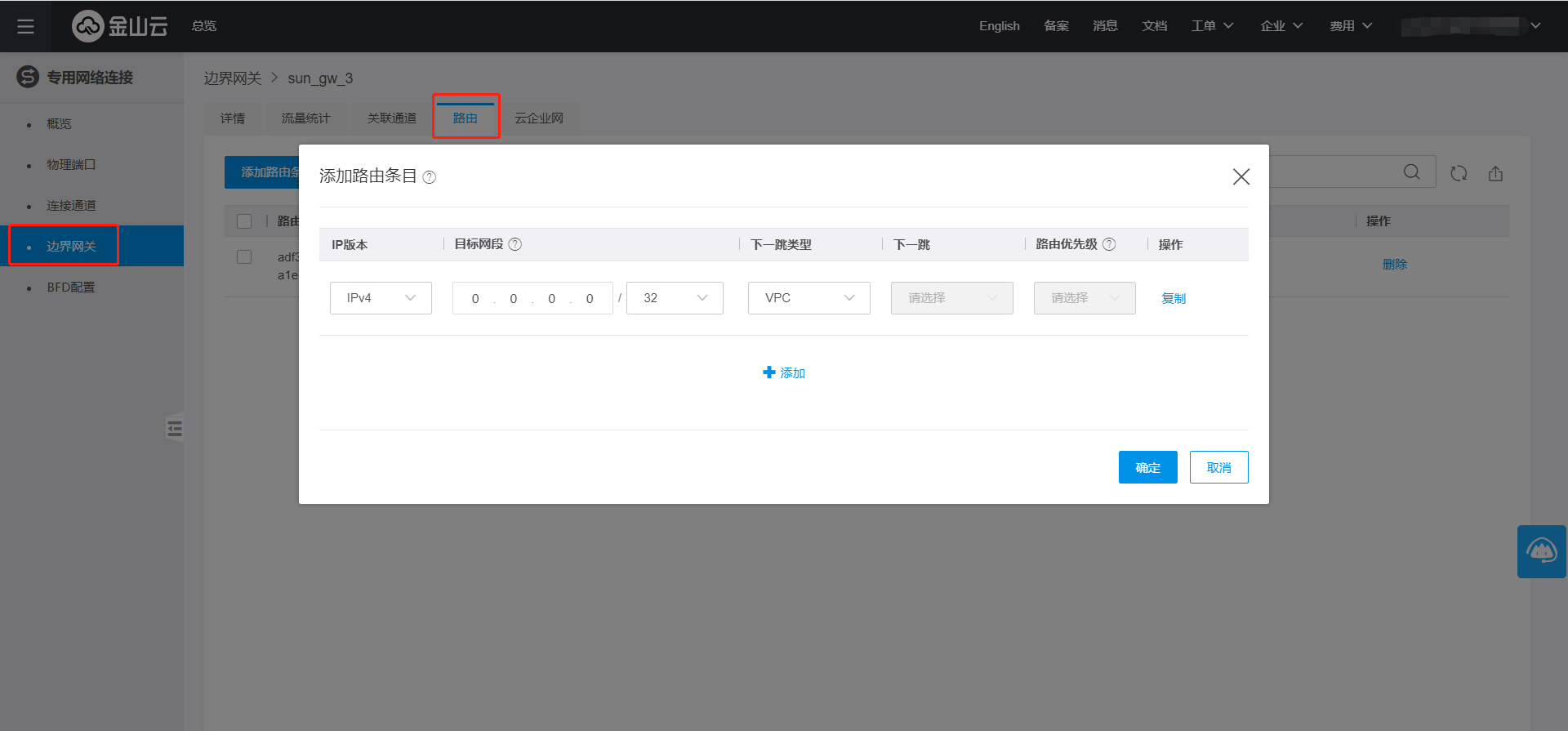Check the first route row checkbox
The image size is (1568, 731).
tap(244, 257)
